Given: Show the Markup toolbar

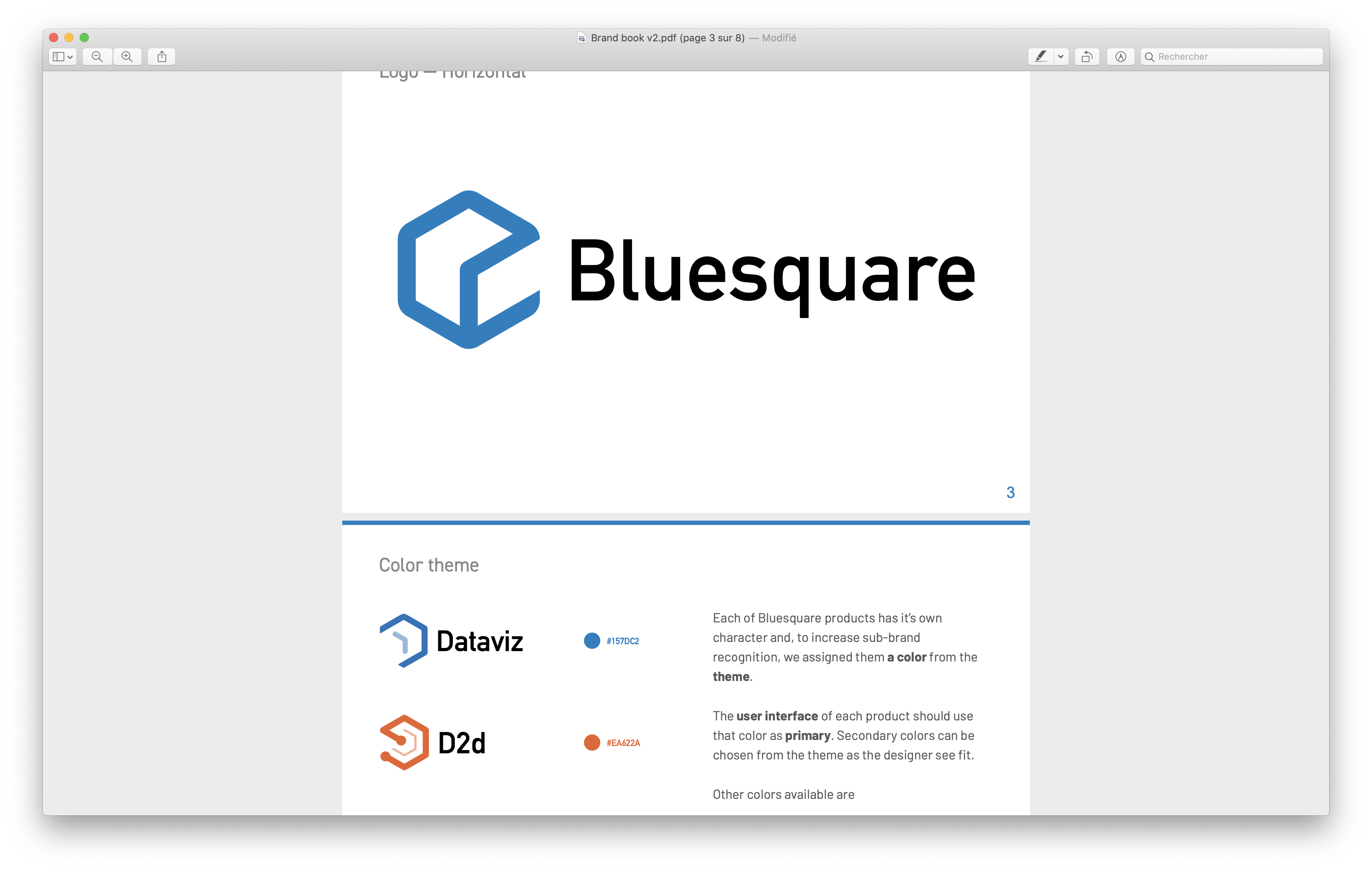Looking at the screenshot, I should pos(1121,56).
